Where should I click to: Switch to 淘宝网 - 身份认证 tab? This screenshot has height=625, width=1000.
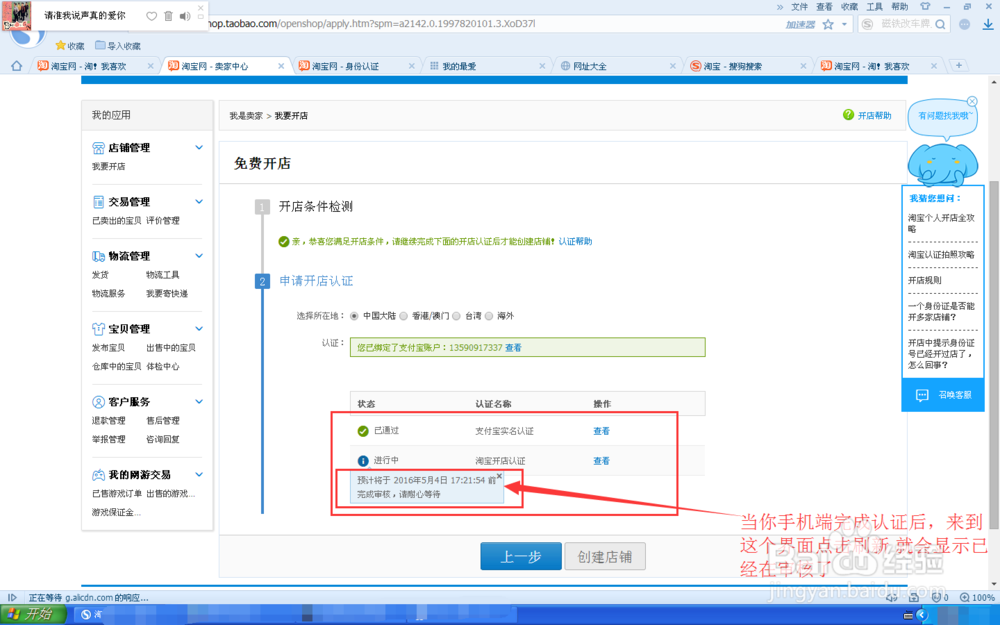356,66
